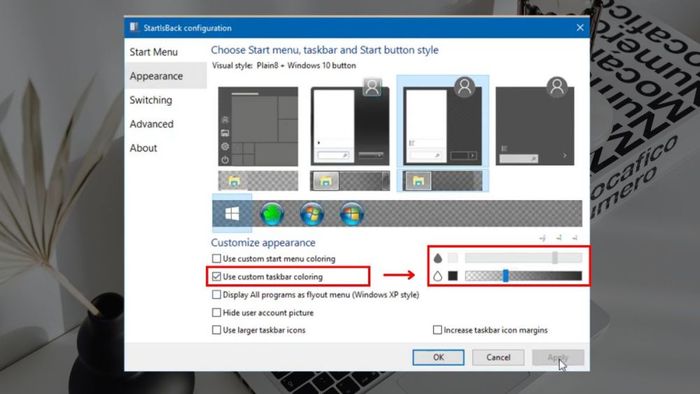Image resolution: width=700 pixels, height=394 pixels.
Task: Select the glass-style start menu with black panel
Action: 350,122
